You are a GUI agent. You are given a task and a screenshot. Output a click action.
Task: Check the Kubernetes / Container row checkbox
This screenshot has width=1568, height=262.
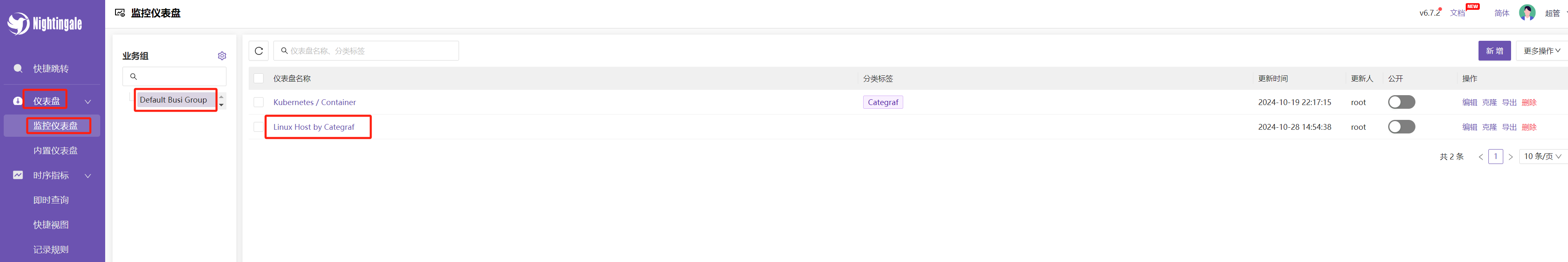[x=259, y=102]
